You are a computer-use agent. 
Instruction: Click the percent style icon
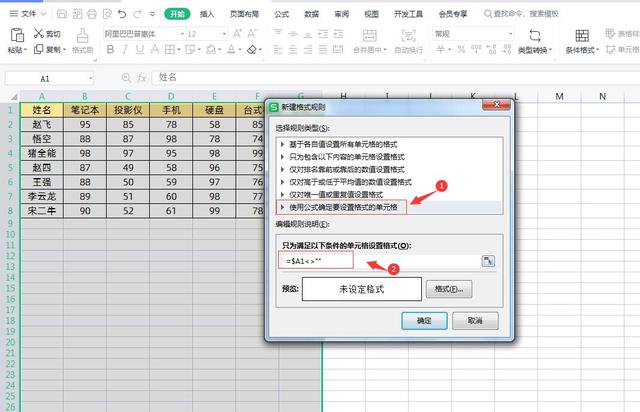pyautogui.click(x=461, y=49)
